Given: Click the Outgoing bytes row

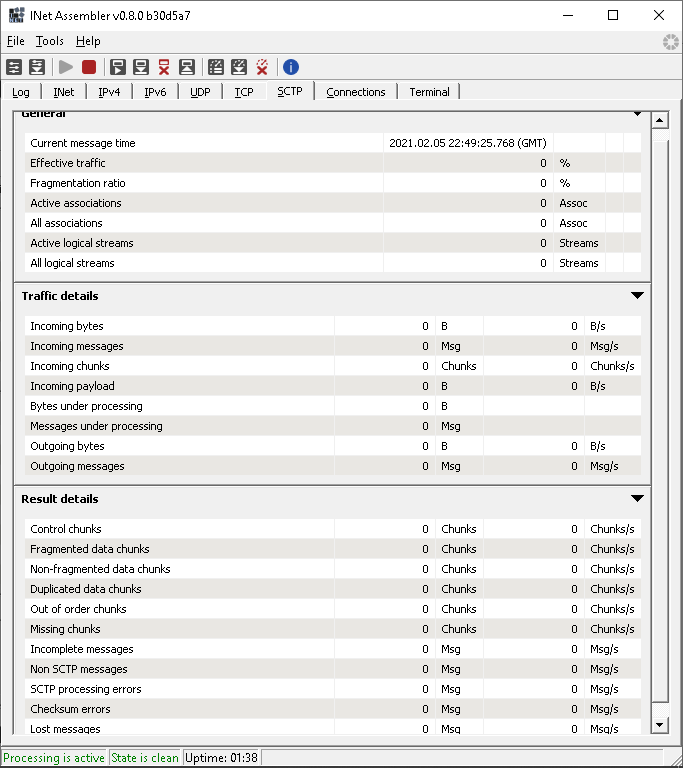Looking at the screenshot, I should click(333, 447).
